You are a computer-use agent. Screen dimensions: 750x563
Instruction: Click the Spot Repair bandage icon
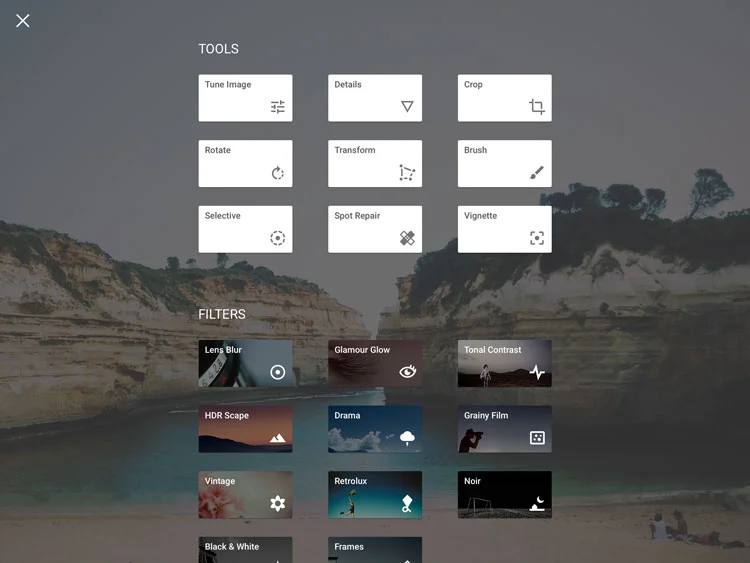(x=407, y=238)
